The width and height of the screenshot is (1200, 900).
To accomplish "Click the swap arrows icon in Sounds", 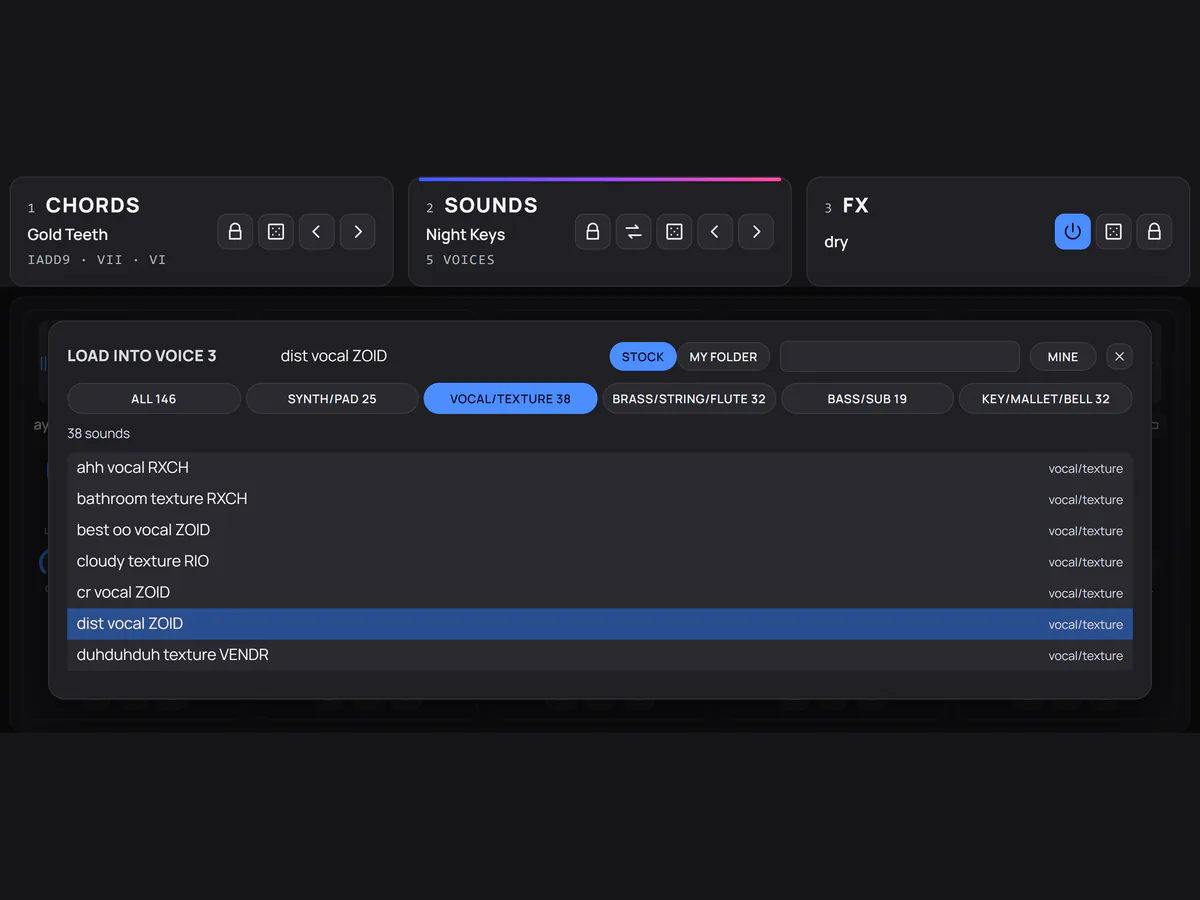I will click(x=634, y=232).
